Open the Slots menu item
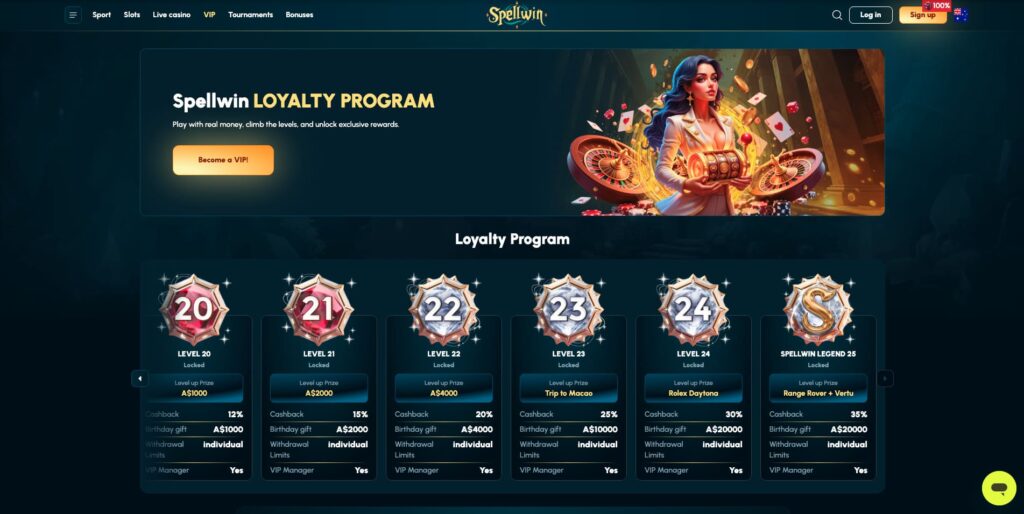 coord(132,15)
